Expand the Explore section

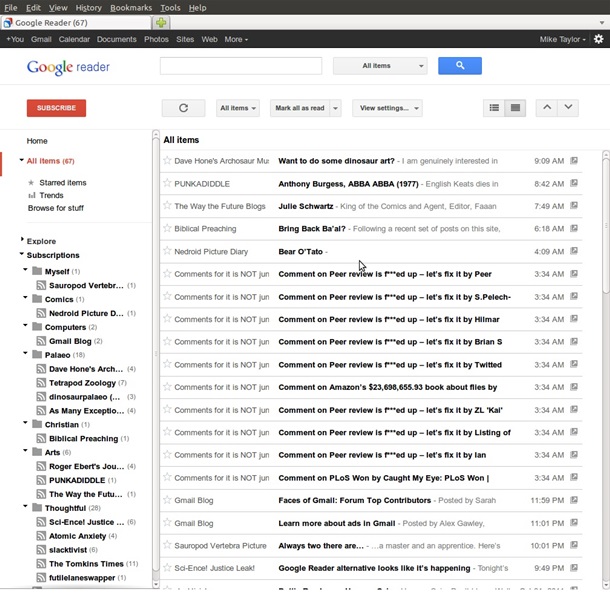(23, 240)
